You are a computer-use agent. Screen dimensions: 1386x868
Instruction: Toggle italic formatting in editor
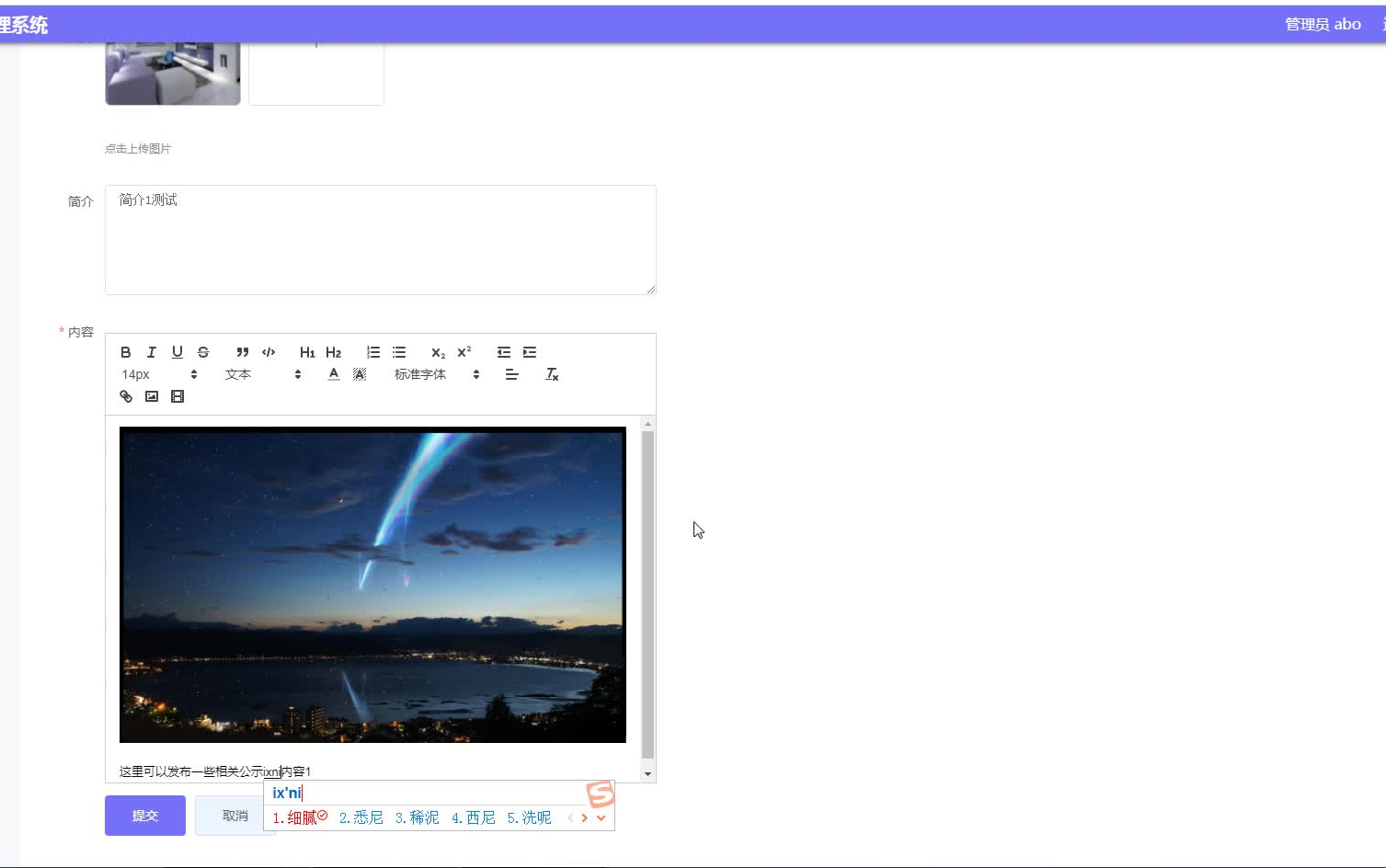152,352
